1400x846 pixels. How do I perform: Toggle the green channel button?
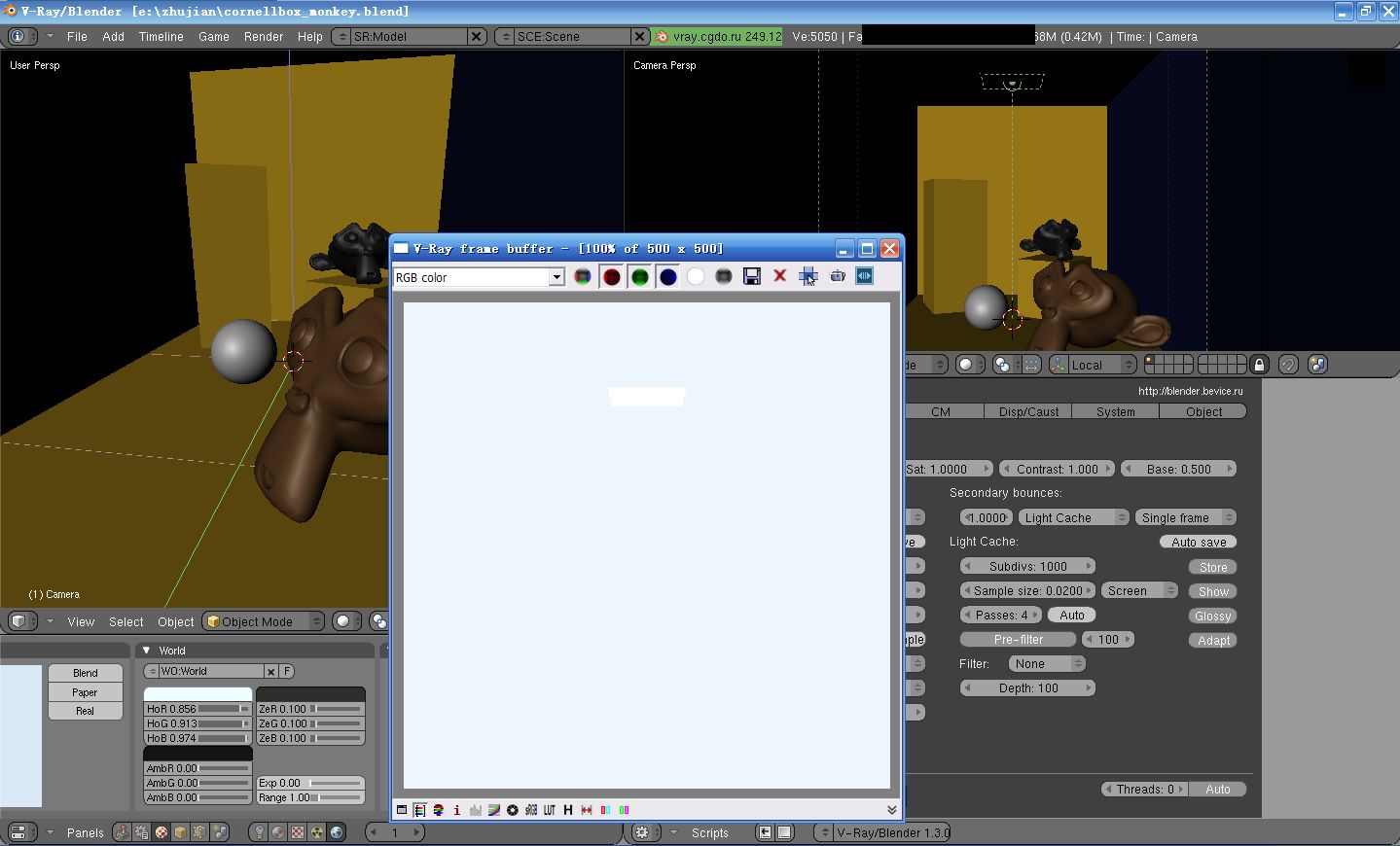[639, 277]
